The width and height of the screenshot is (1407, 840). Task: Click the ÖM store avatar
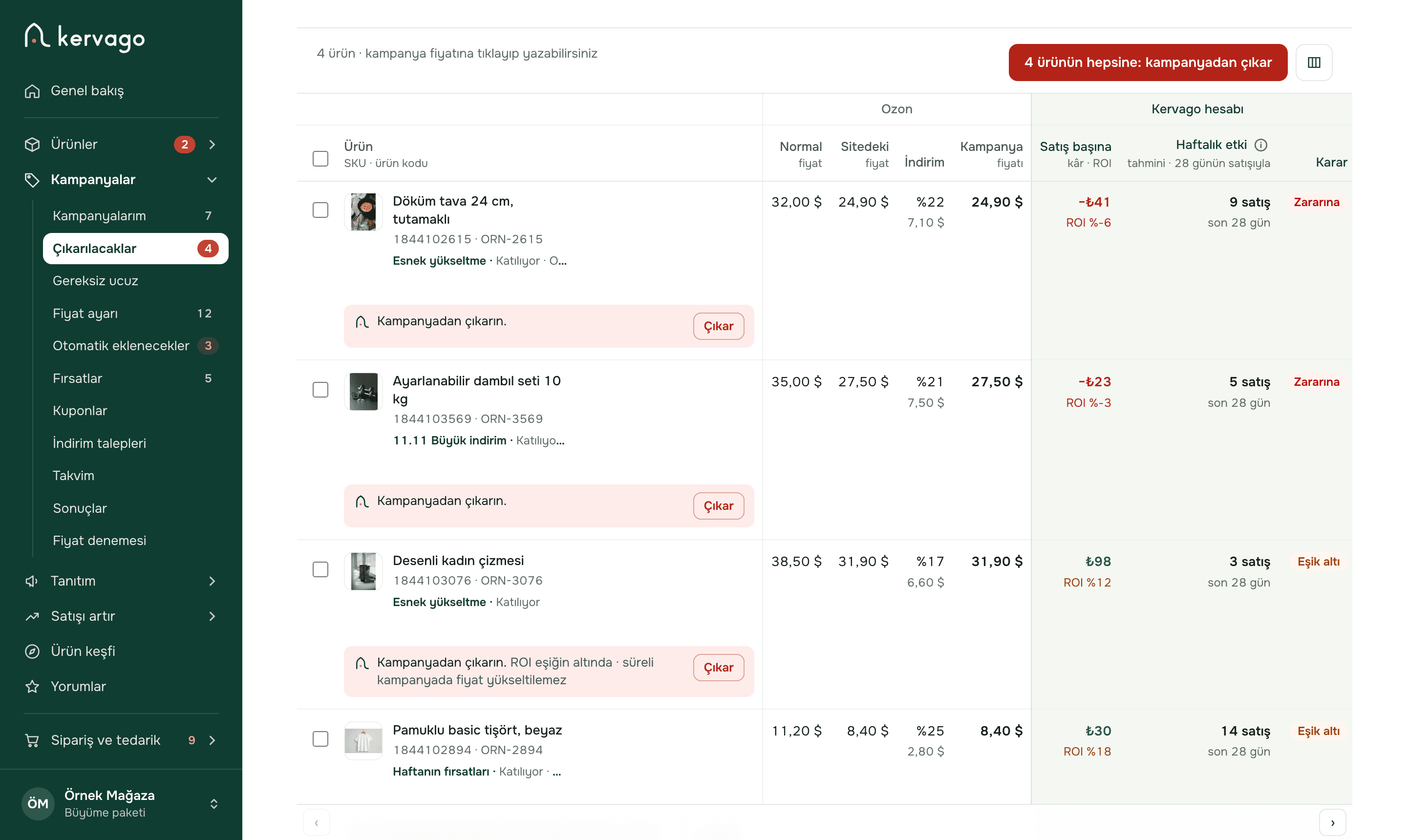38,803
